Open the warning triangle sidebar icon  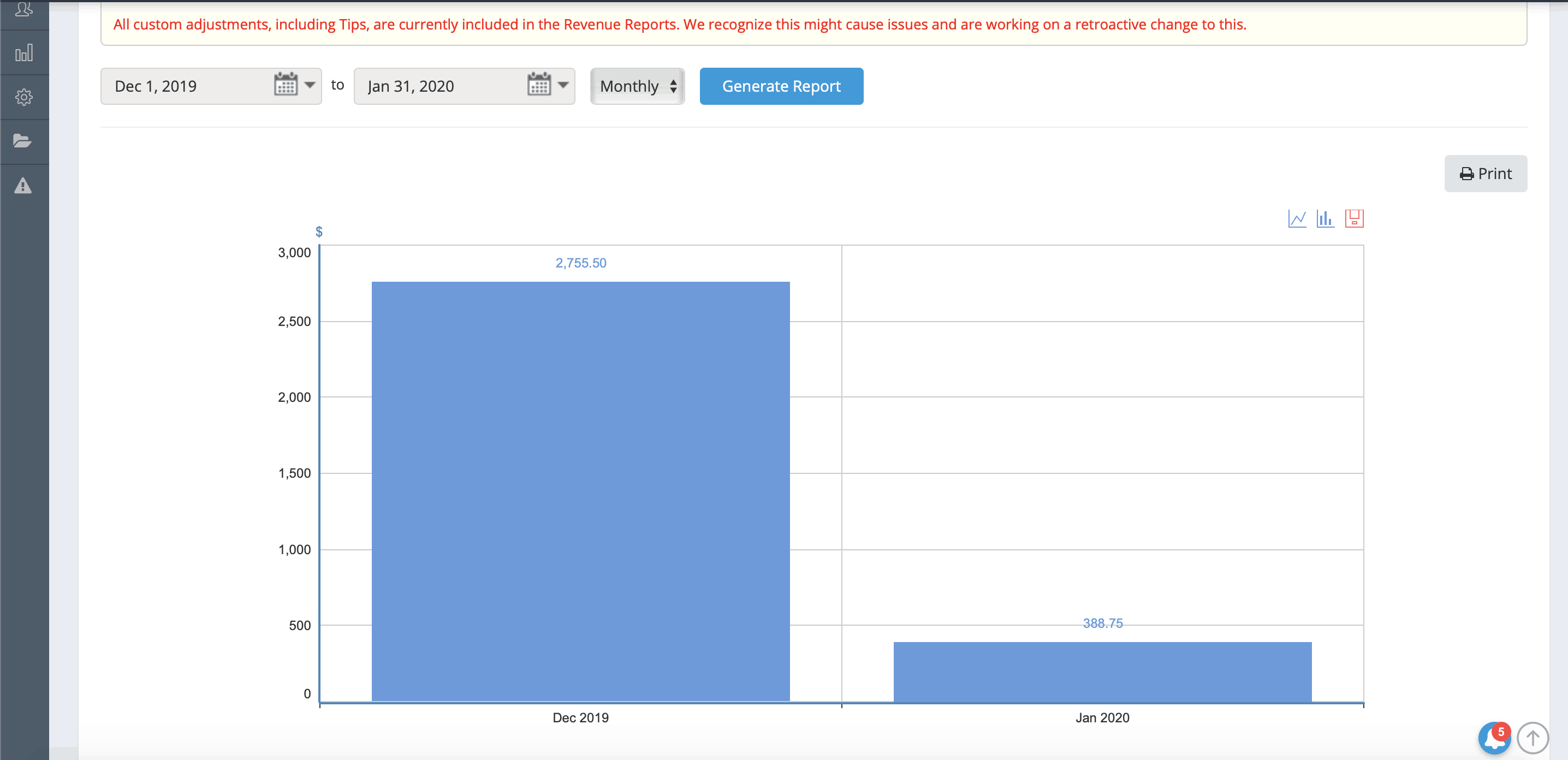point(23,186)
